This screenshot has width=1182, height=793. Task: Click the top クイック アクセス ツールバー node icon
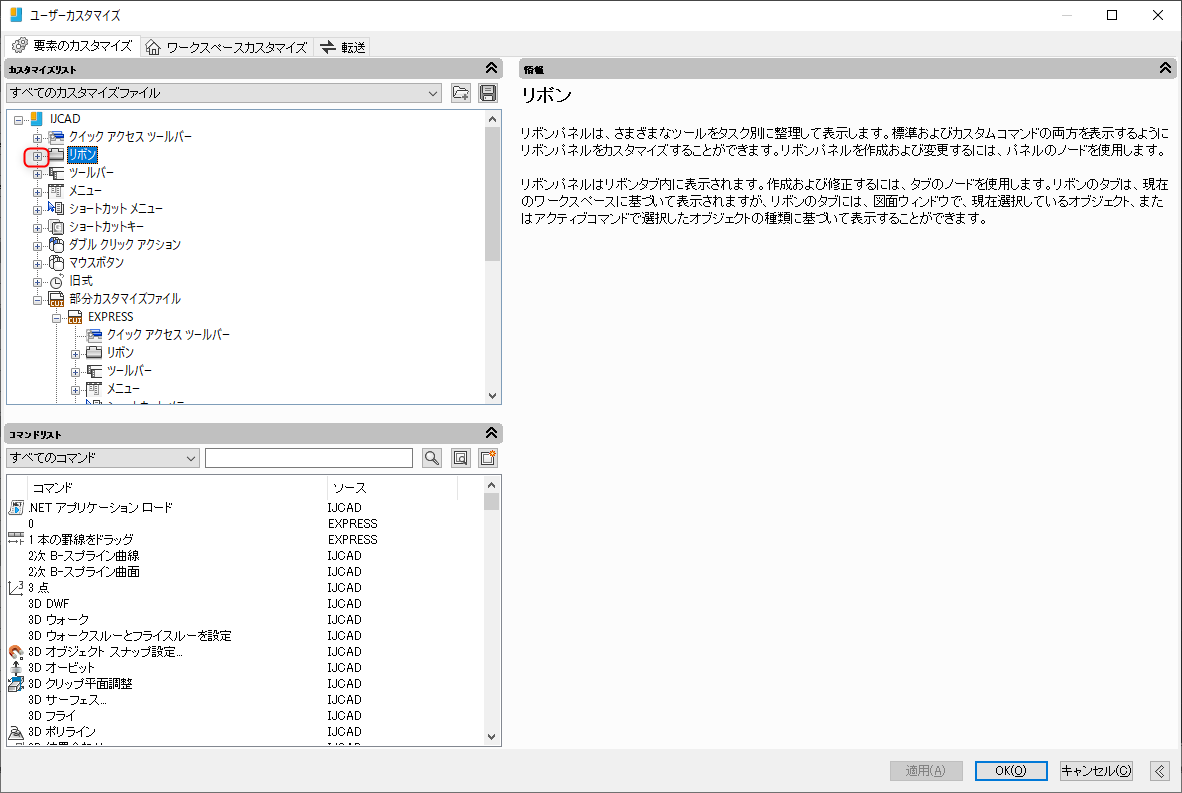tap(57, 136)
